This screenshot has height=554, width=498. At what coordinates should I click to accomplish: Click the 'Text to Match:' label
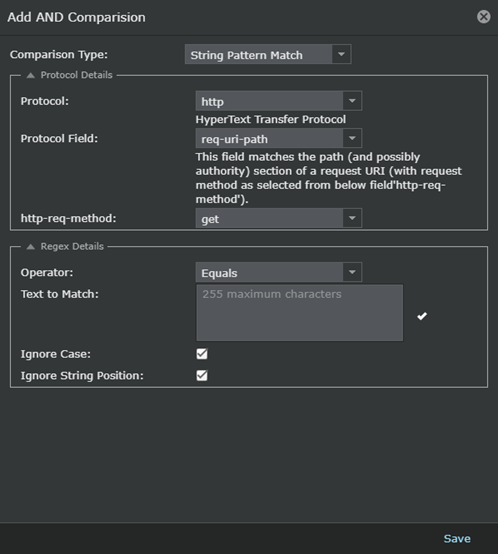[x=59, y=294]
